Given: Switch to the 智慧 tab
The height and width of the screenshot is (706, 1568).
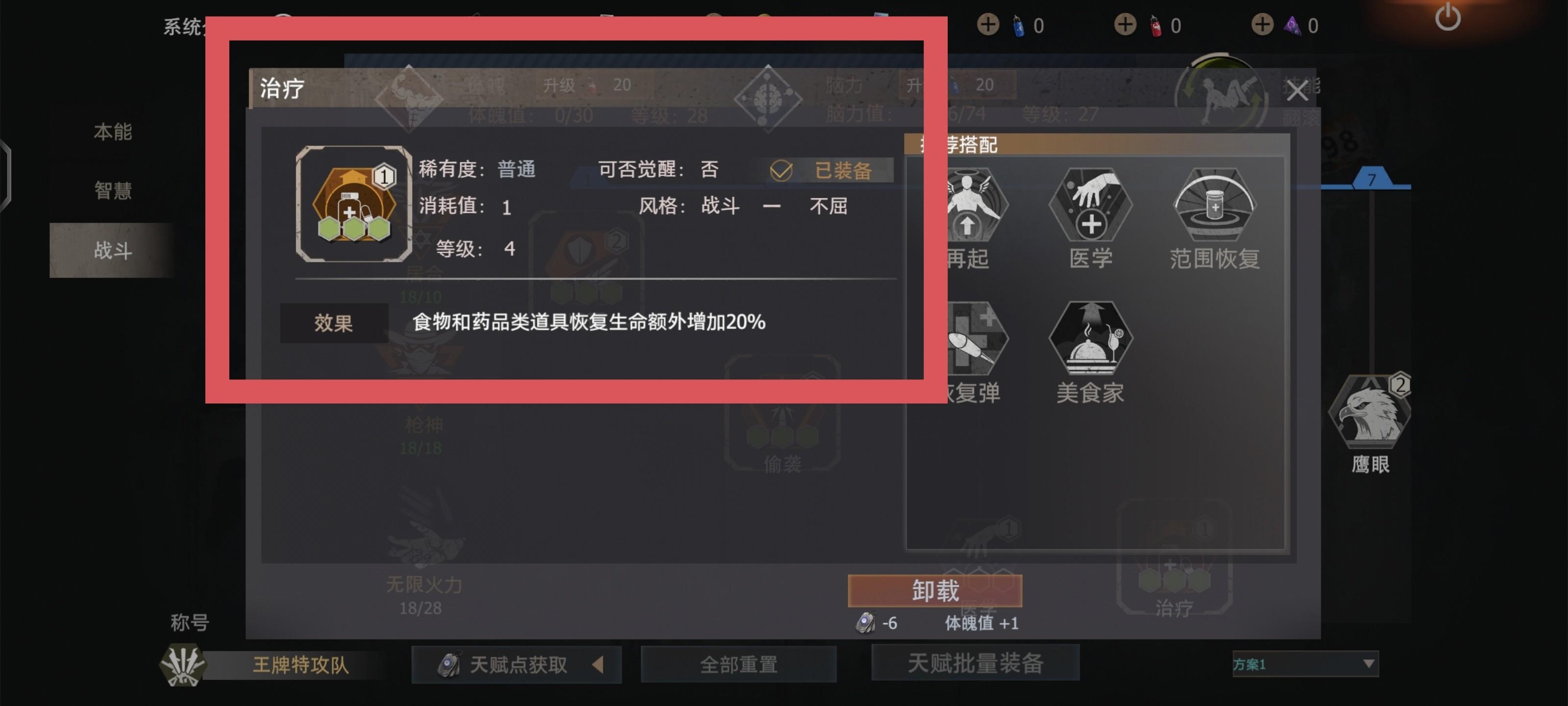Looking at the screenshot, I should [x=113, y=191].
